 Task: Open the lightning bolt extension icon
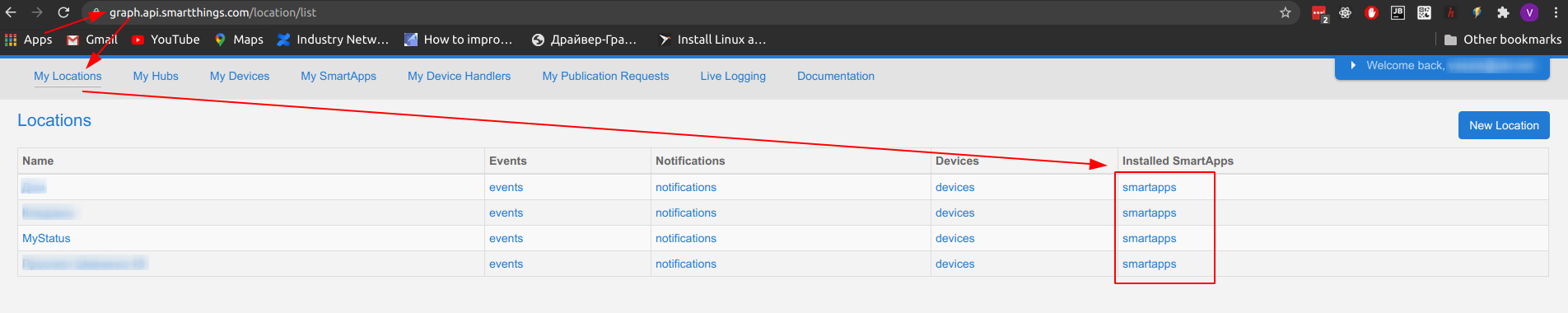1477,12
